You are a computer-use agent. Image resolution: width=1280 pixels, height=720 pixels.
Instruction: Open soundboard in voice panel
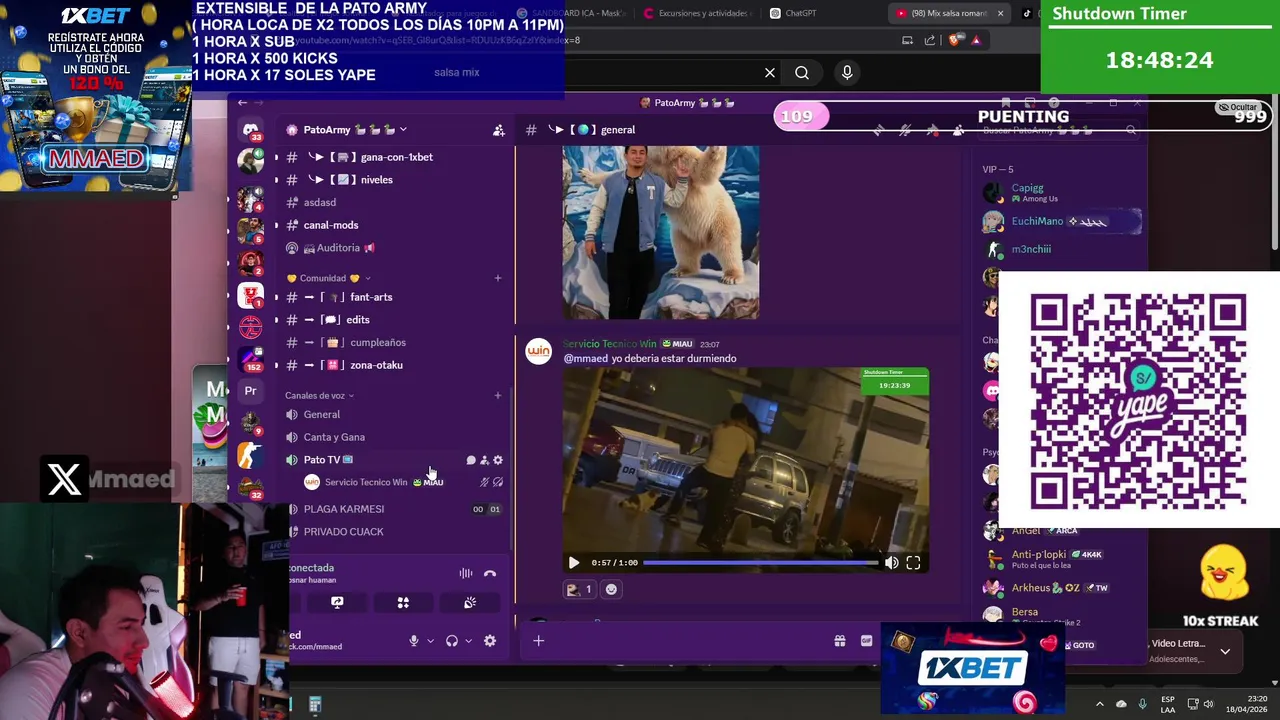[470, 603]
